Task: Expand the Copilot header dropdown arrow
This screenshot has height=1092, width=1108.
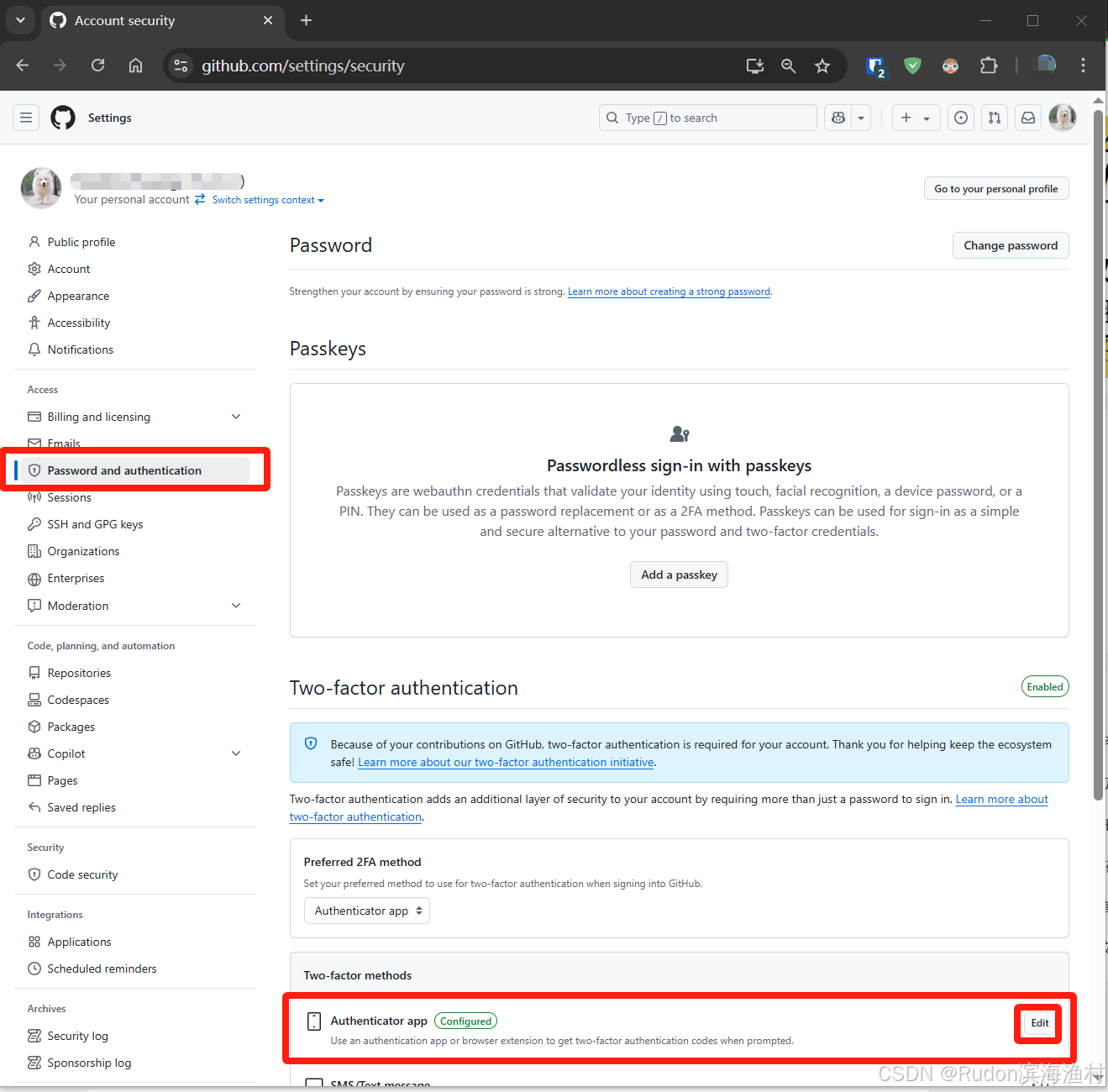Action: pyautogui.click(x=861, y=118)
